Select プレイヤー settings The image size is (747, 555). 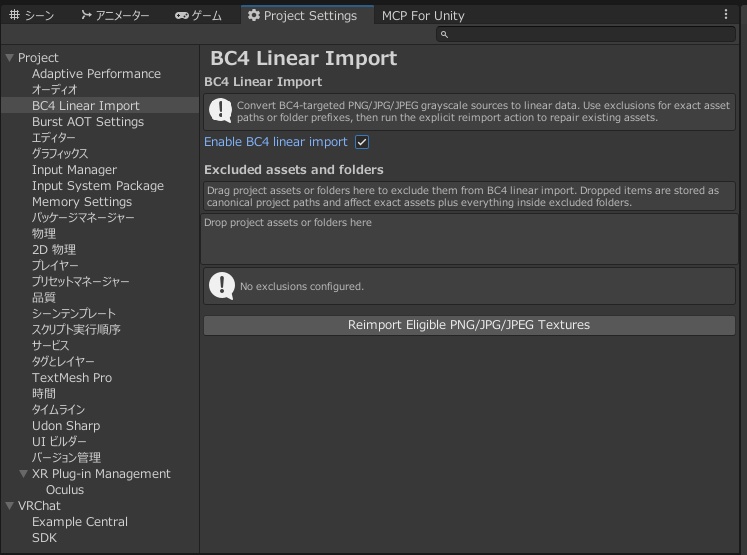pyautogui.click(x=55, y=266)
